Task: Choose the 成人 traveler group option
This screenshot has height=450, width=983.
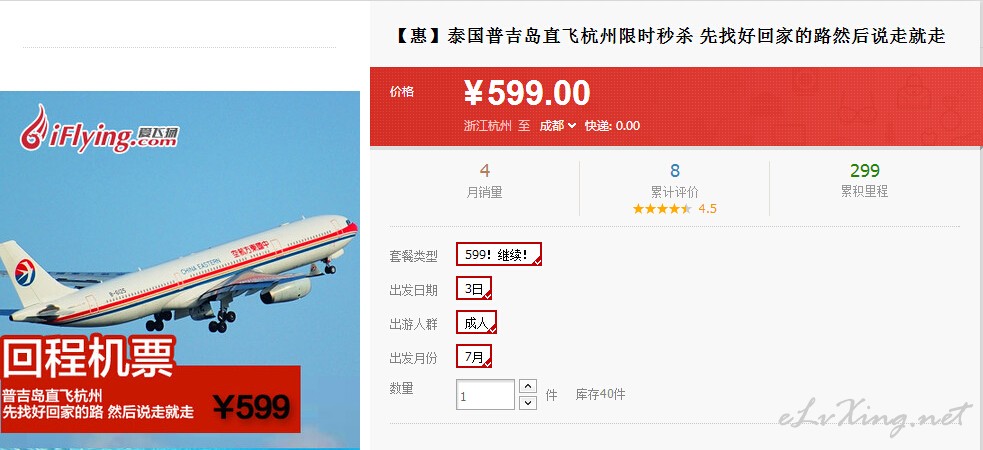Action: (x=476, y=322)
